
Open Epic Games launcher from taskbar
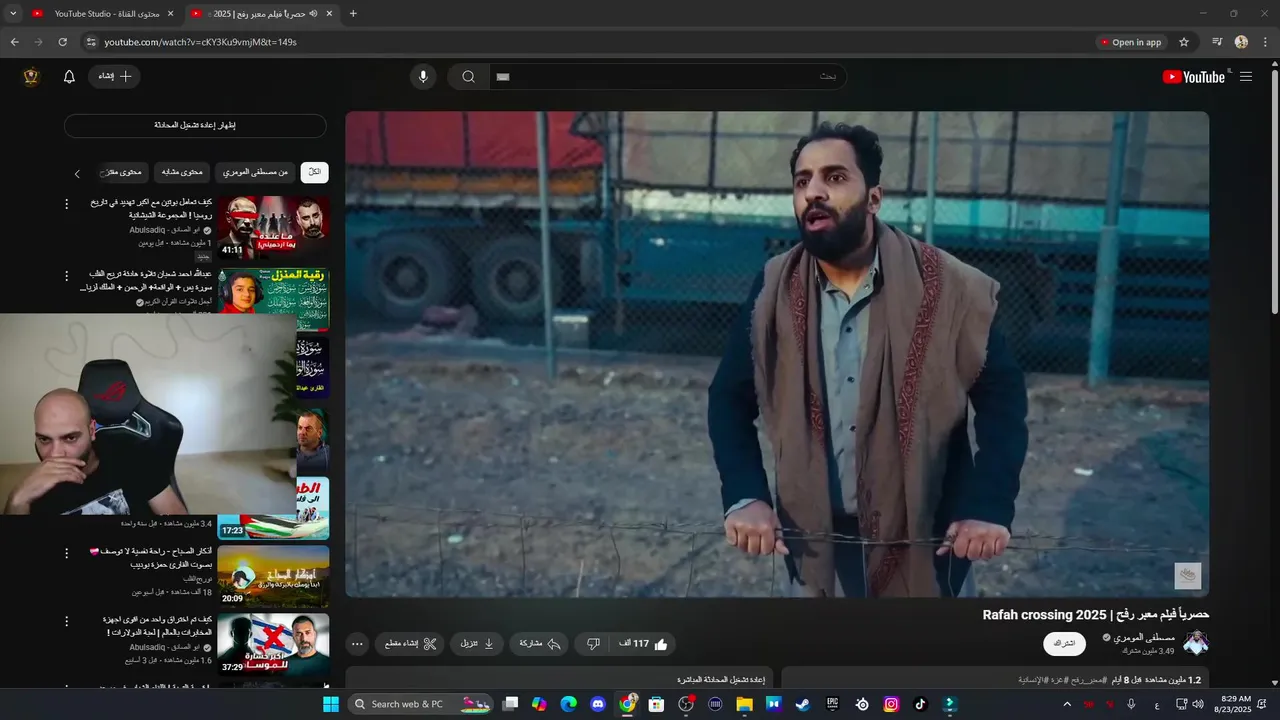[832, 704]
